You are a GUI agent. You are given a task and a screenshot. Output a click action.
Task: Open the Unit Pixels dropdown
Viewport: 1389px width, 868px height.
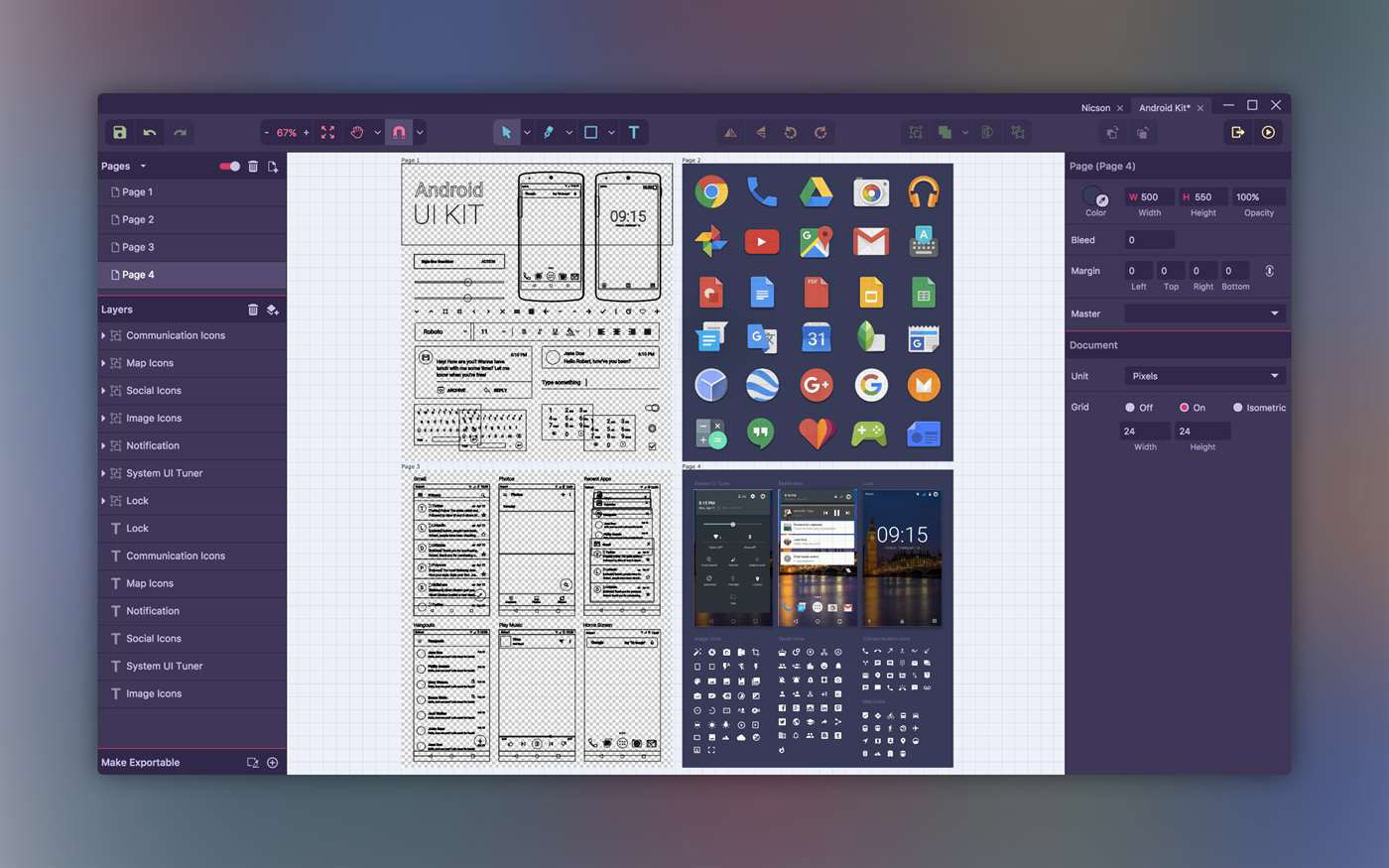tap(1204, 376)
